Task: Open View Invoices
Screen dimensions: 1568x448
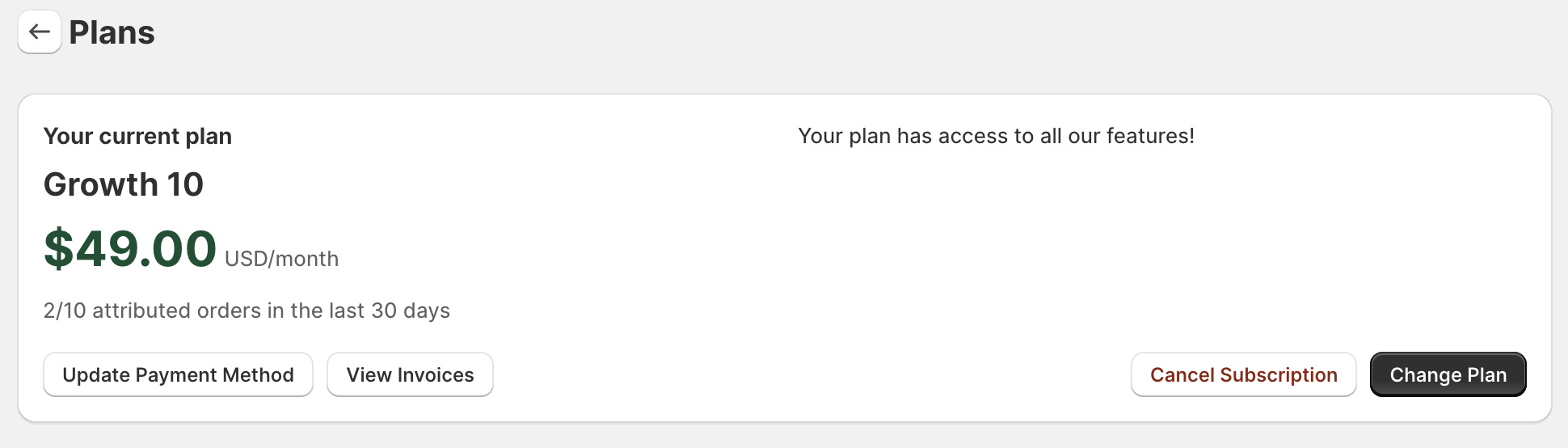Action: click(x=410, y=374)
